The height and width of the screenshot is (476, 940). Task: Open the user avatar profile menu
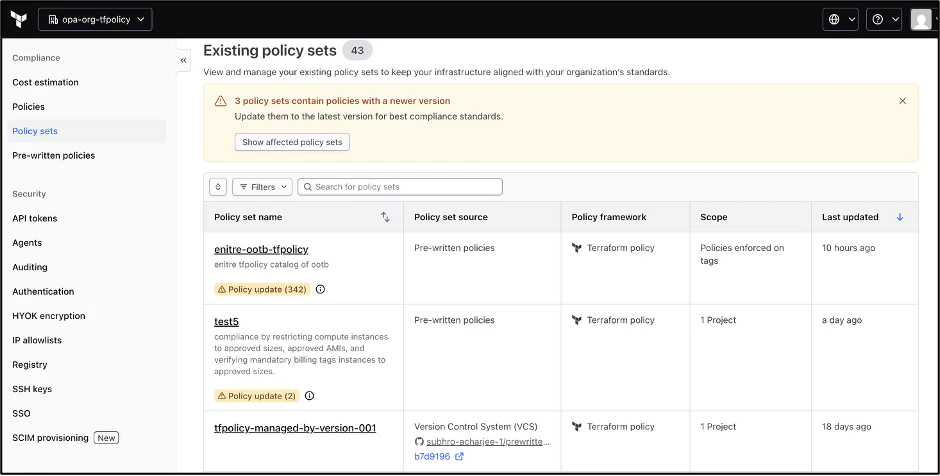point(921,19)
